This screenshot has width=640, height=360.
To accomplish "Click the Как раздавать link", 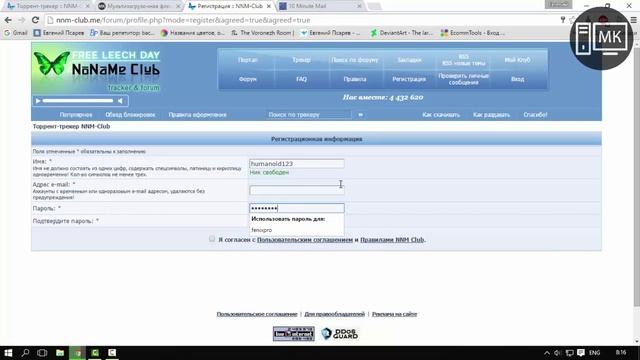I will [491, 115].
